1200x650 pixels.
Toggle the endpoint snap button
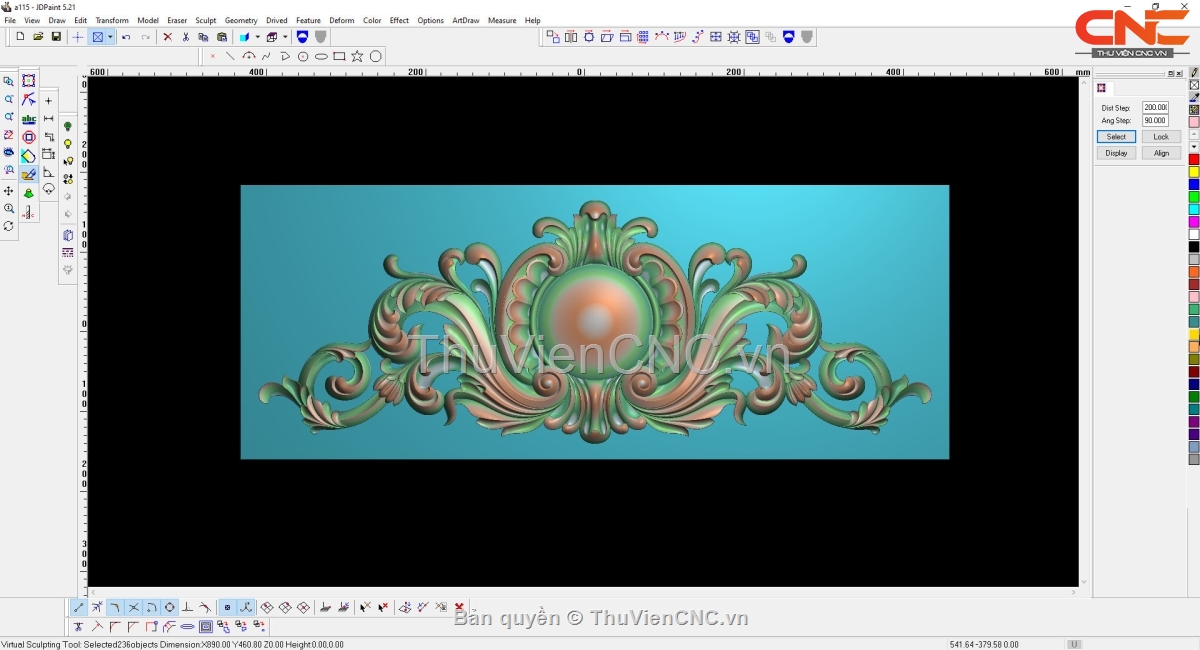pyautogui.click(x=79, y=607)
